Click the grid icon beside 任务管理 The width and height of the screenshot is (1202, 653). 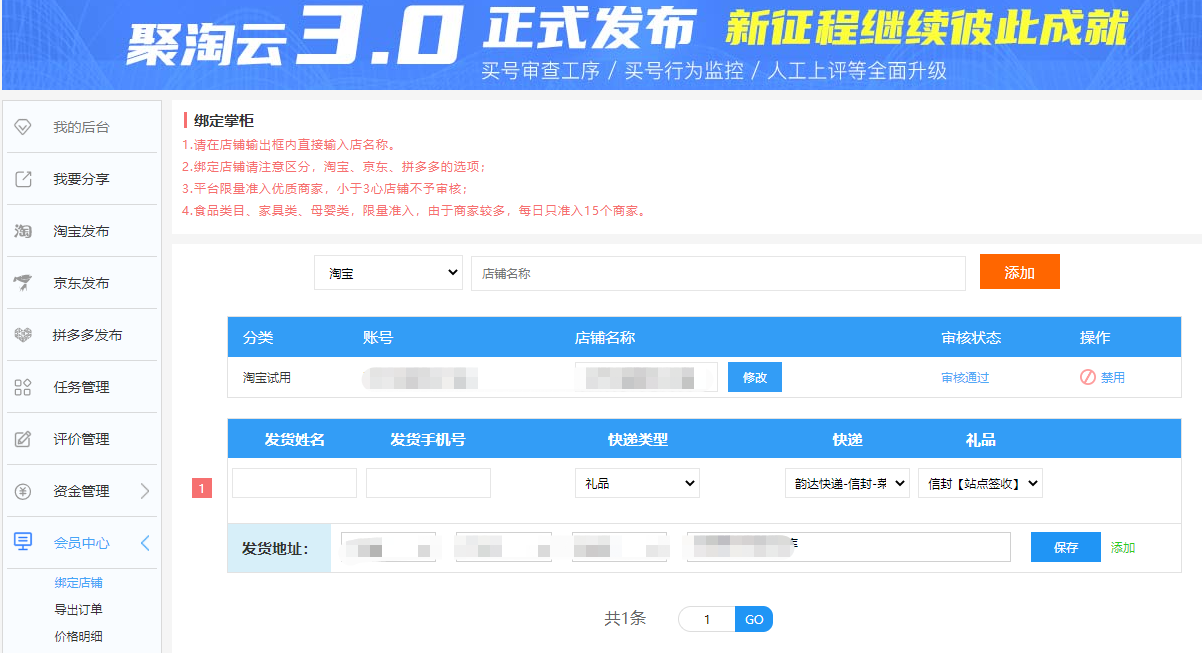(23, 387)
